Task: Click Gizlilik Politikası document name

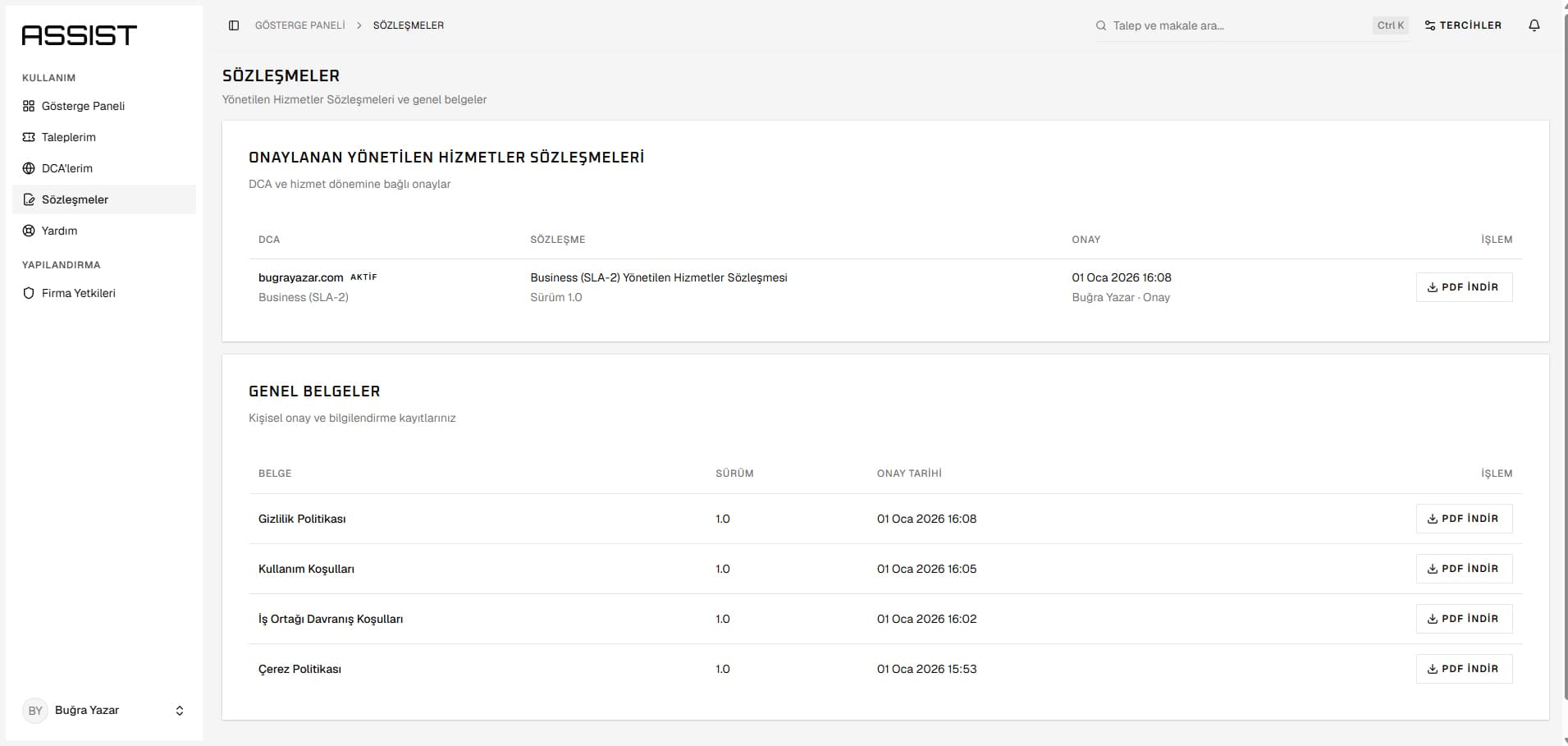Action: 302,519
